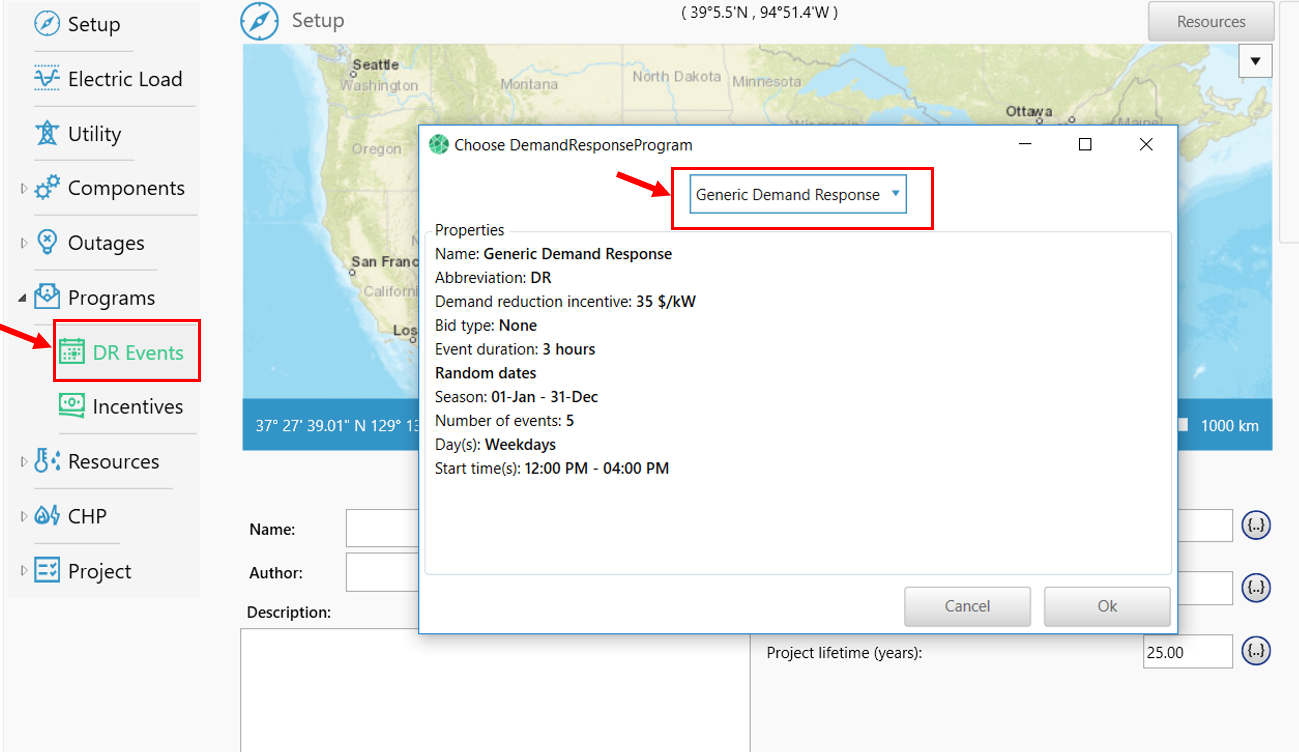Click the sensitivity braces button beside Project lifetime
This screenshot has width=1299, height=752.
1256,652
